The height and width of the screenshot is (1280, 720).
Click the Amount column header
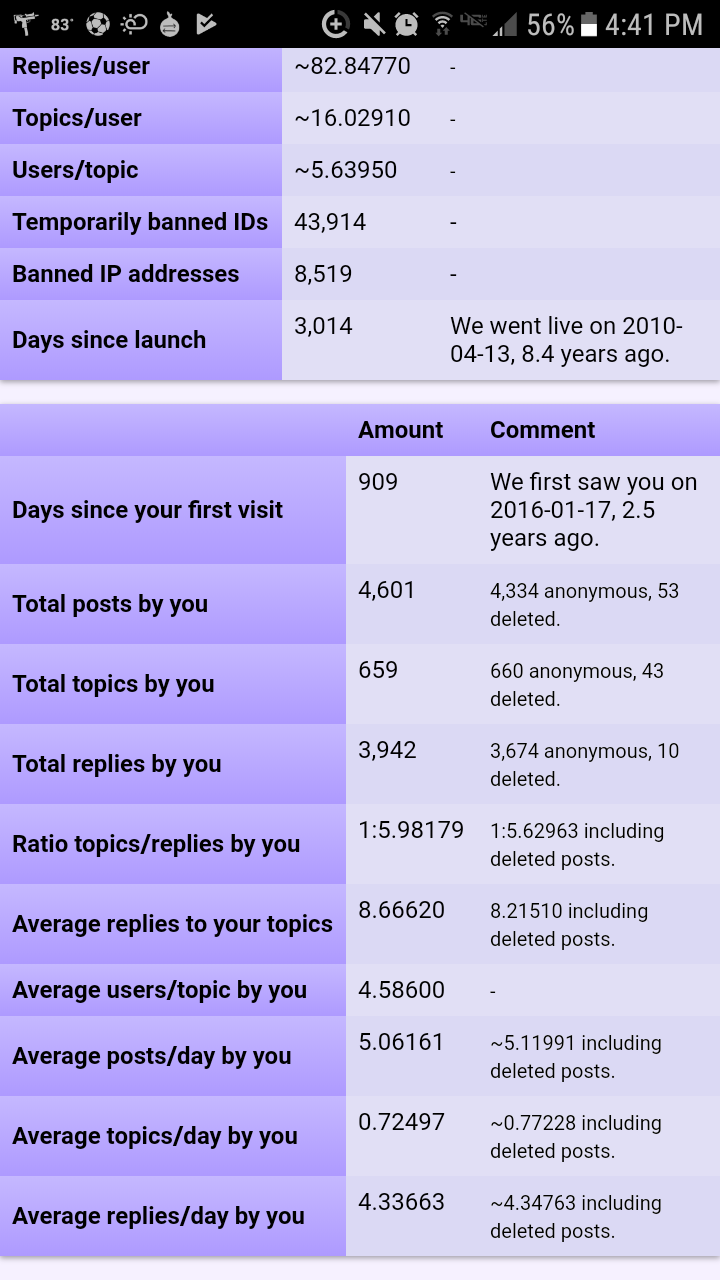tap(400, 430)
